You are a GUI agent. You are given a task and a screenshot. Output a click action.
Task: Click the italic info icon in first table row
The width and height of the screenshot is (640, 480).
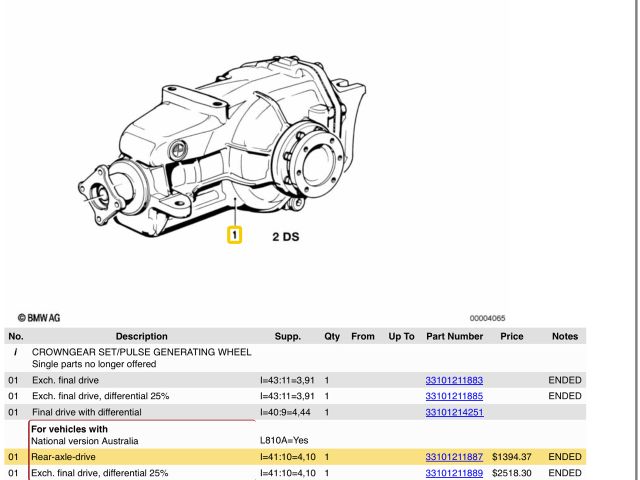coord(15,353)
